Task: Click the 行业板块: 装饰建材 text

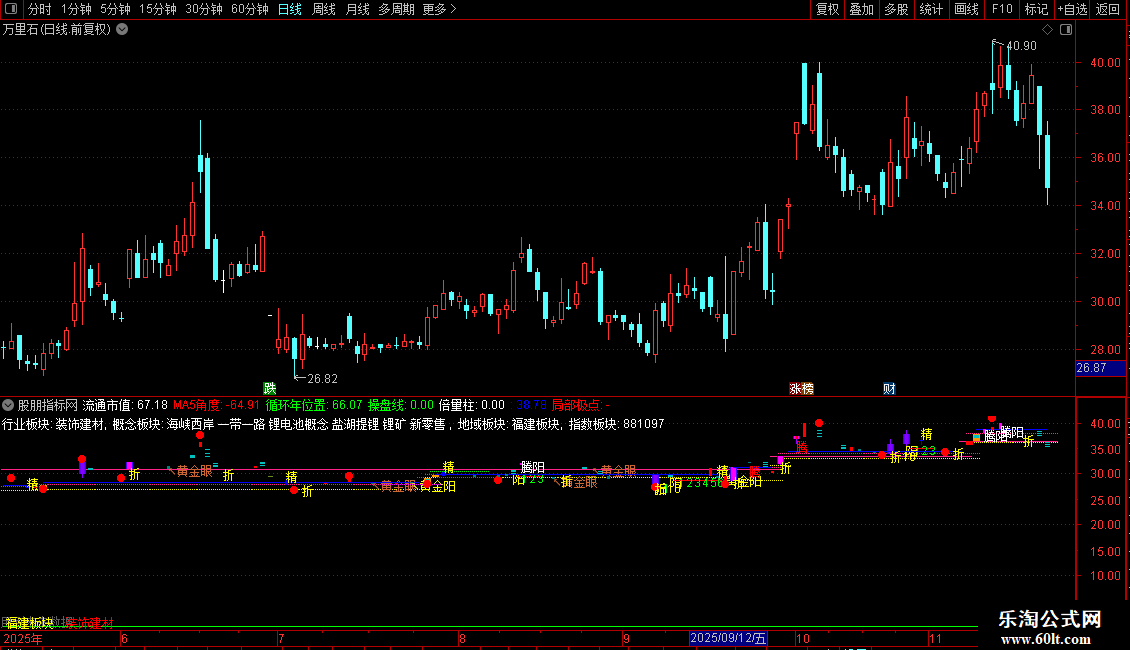Action: [53, 424]
